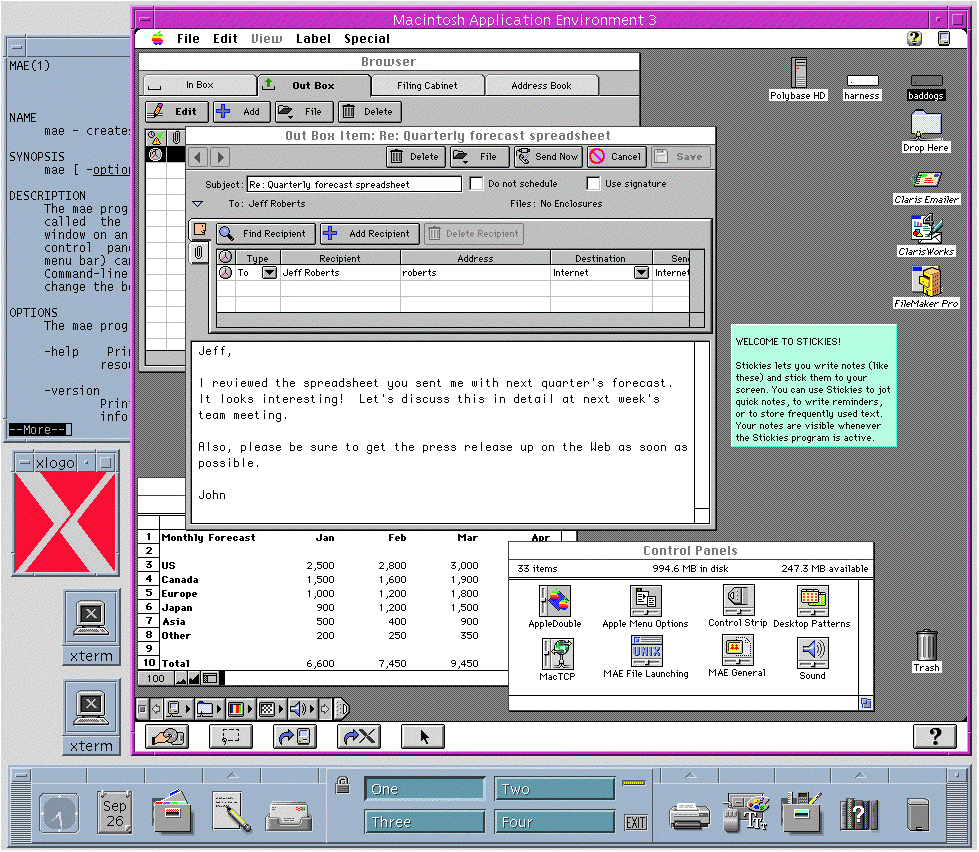Open the Trash on the Mac desktop
The width and height of the screenshot is (979, 852).
[925, 647]
